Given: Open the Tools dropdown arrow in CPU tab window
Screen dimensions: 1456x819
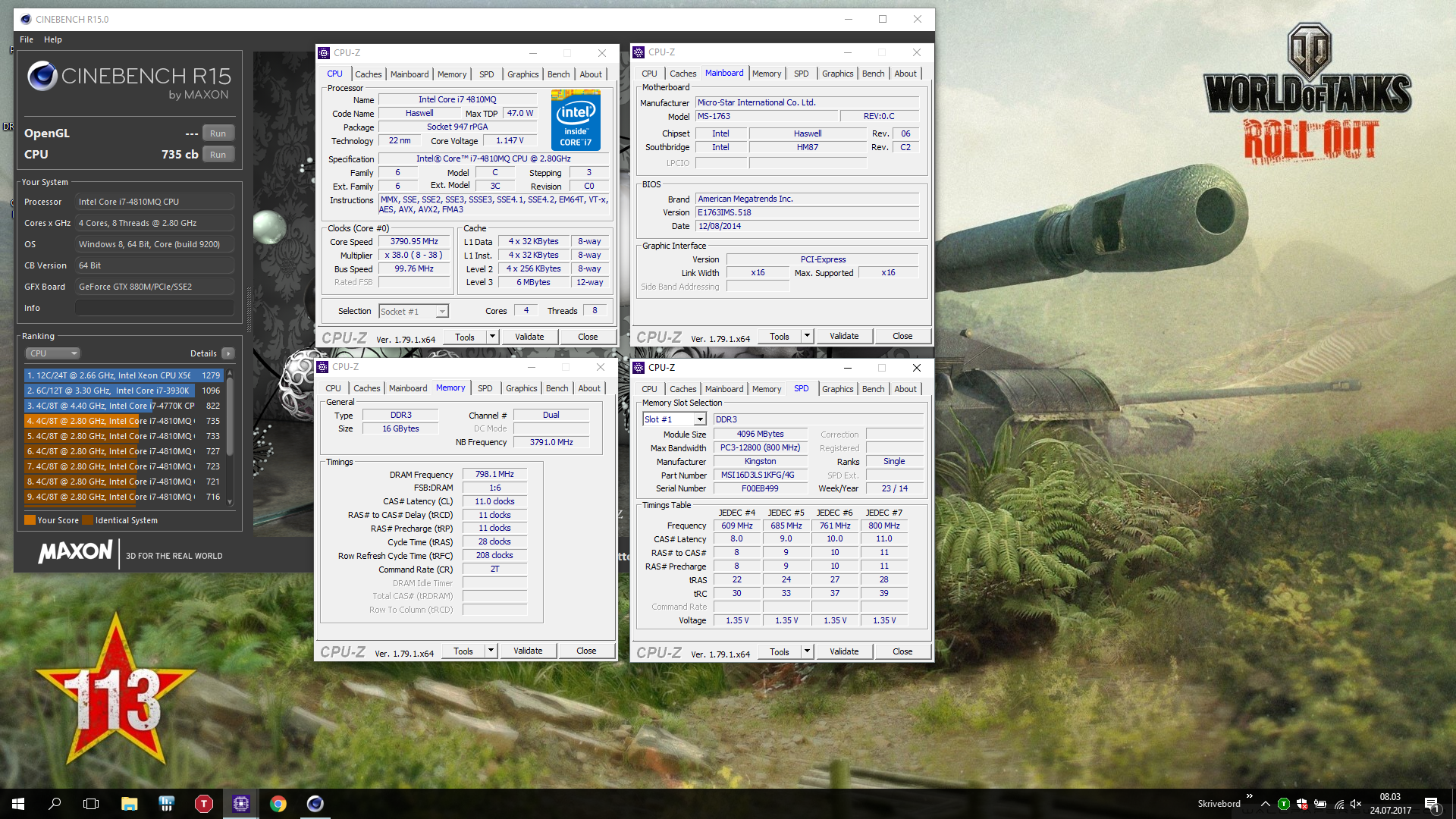Looking at the screenshot, I should pos(492,337).
